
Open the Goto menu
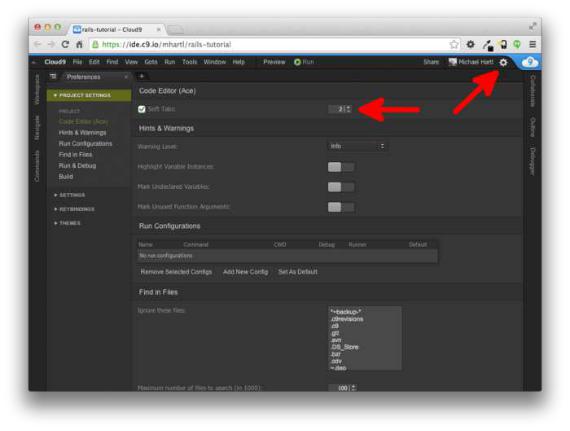(151, 62)
